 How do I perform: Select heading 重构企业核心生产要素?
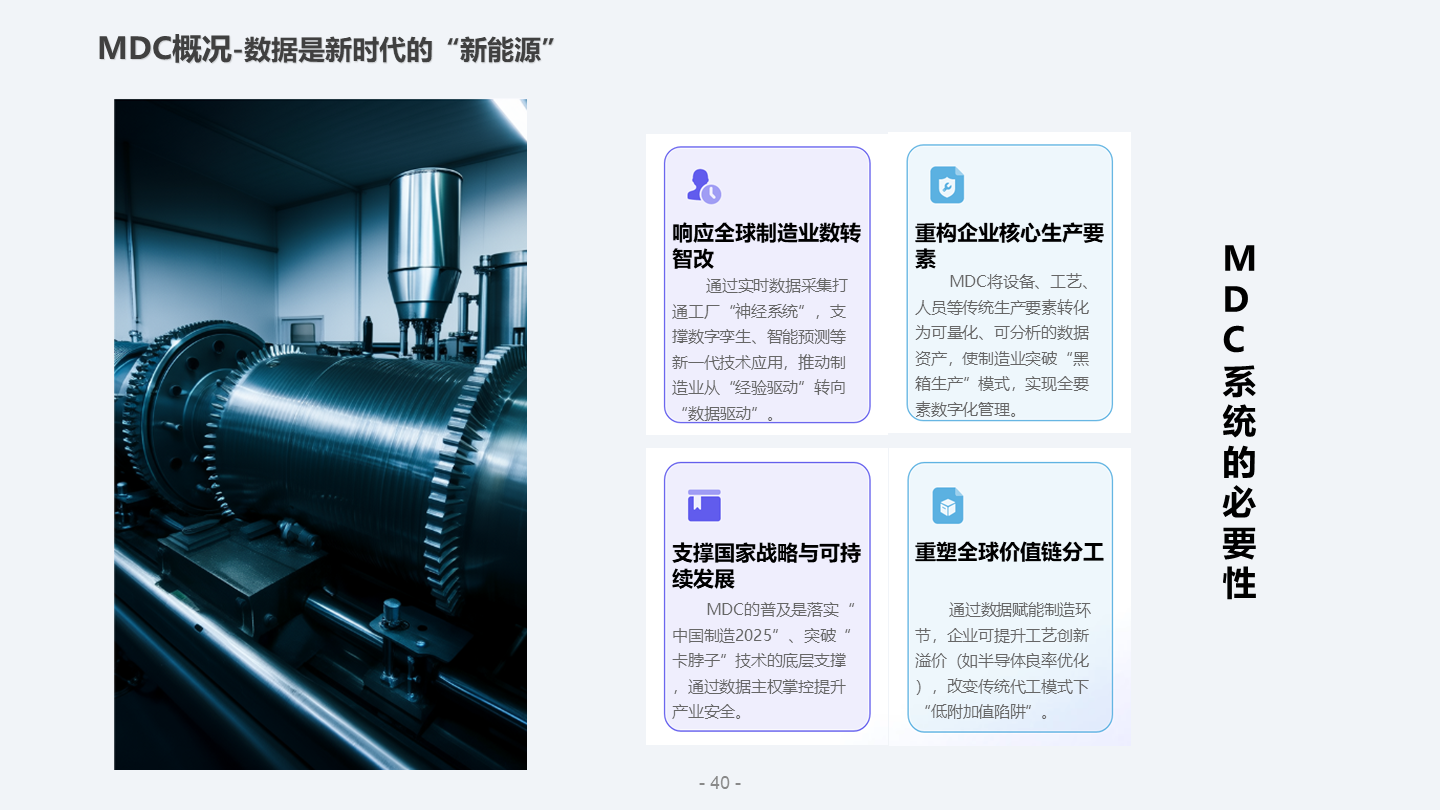click(x=1006, y=242)
